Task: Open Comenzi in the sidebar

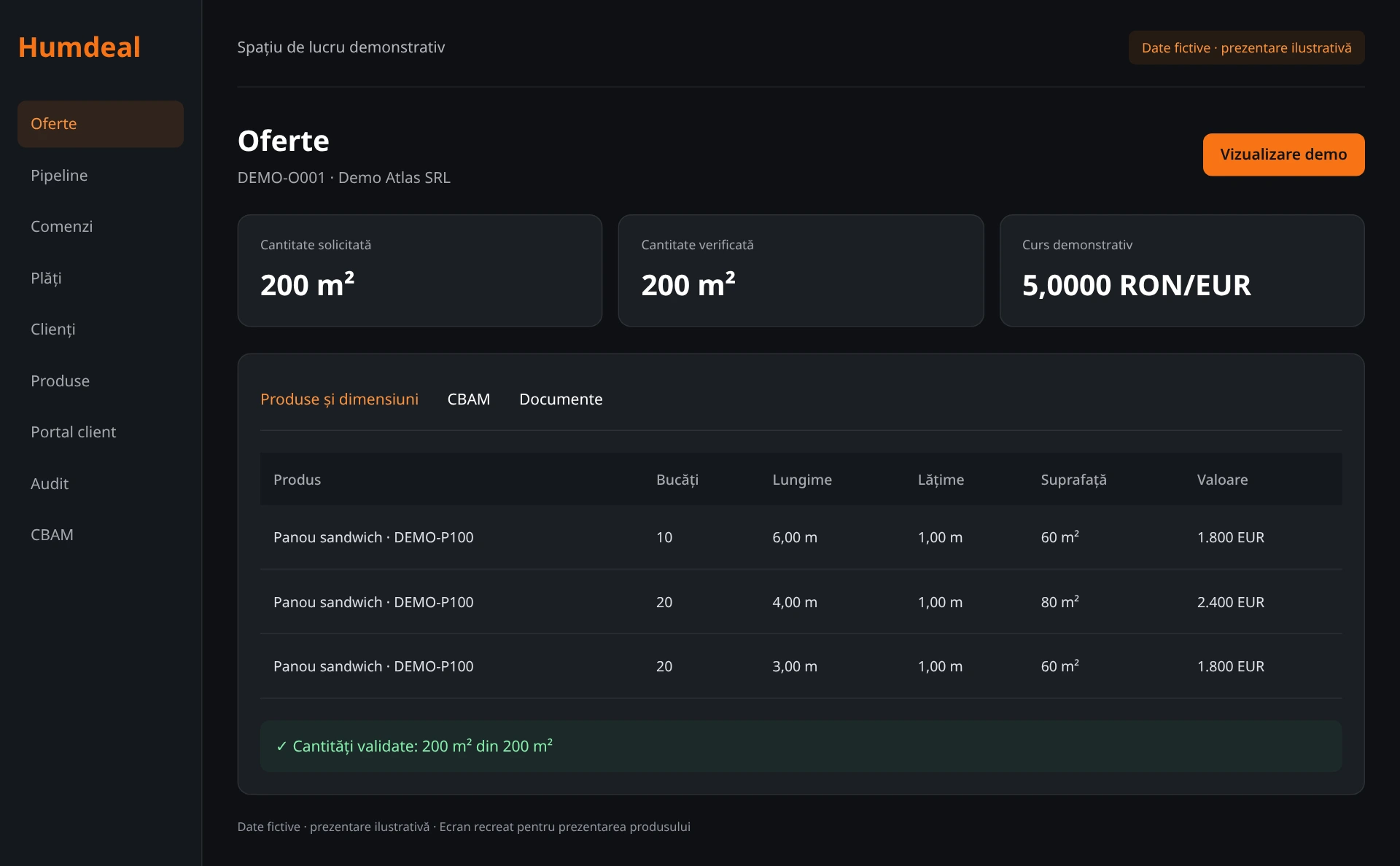Action: [101, 227]
